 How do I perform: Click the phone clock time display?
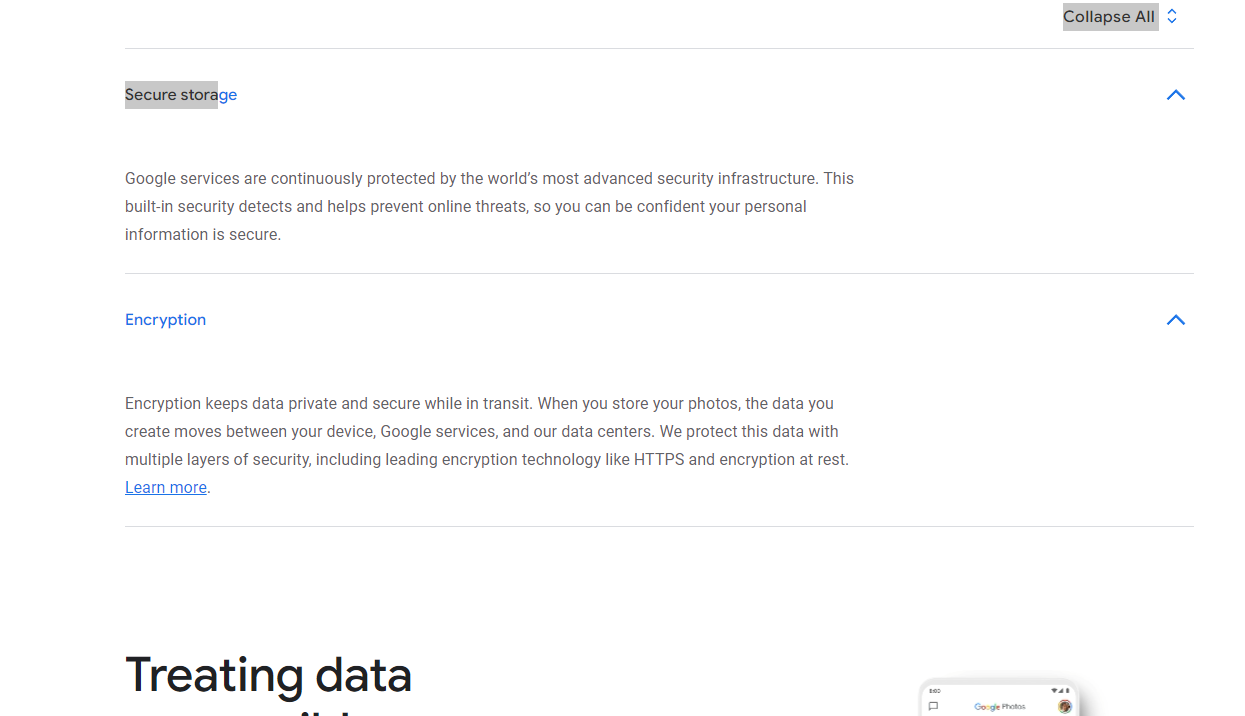pyautogui.click(x=934, y=691)
